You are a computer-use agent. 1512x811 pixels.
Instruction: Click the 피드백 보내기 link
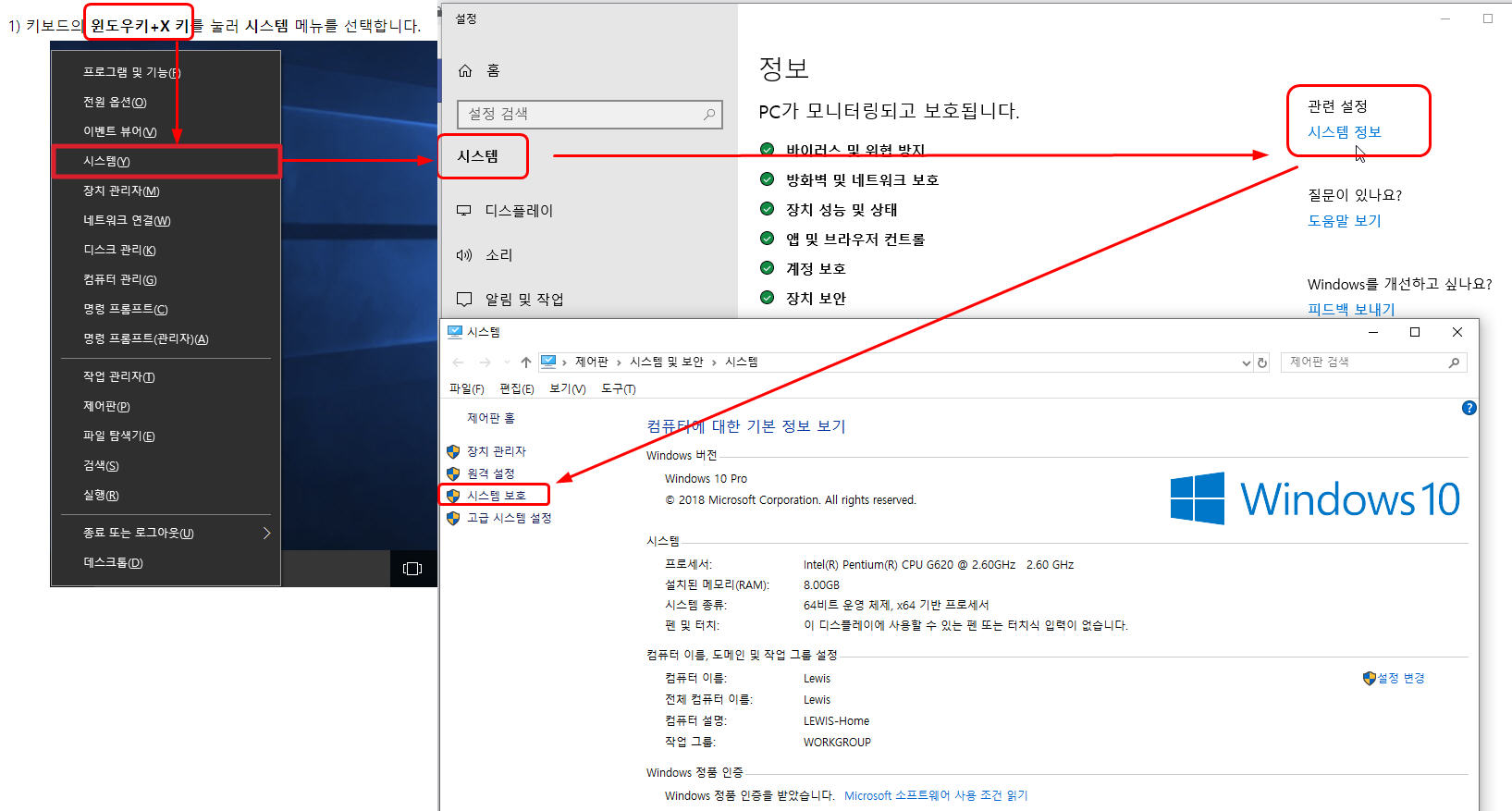pyautogui.click(x=1350, y=309)
